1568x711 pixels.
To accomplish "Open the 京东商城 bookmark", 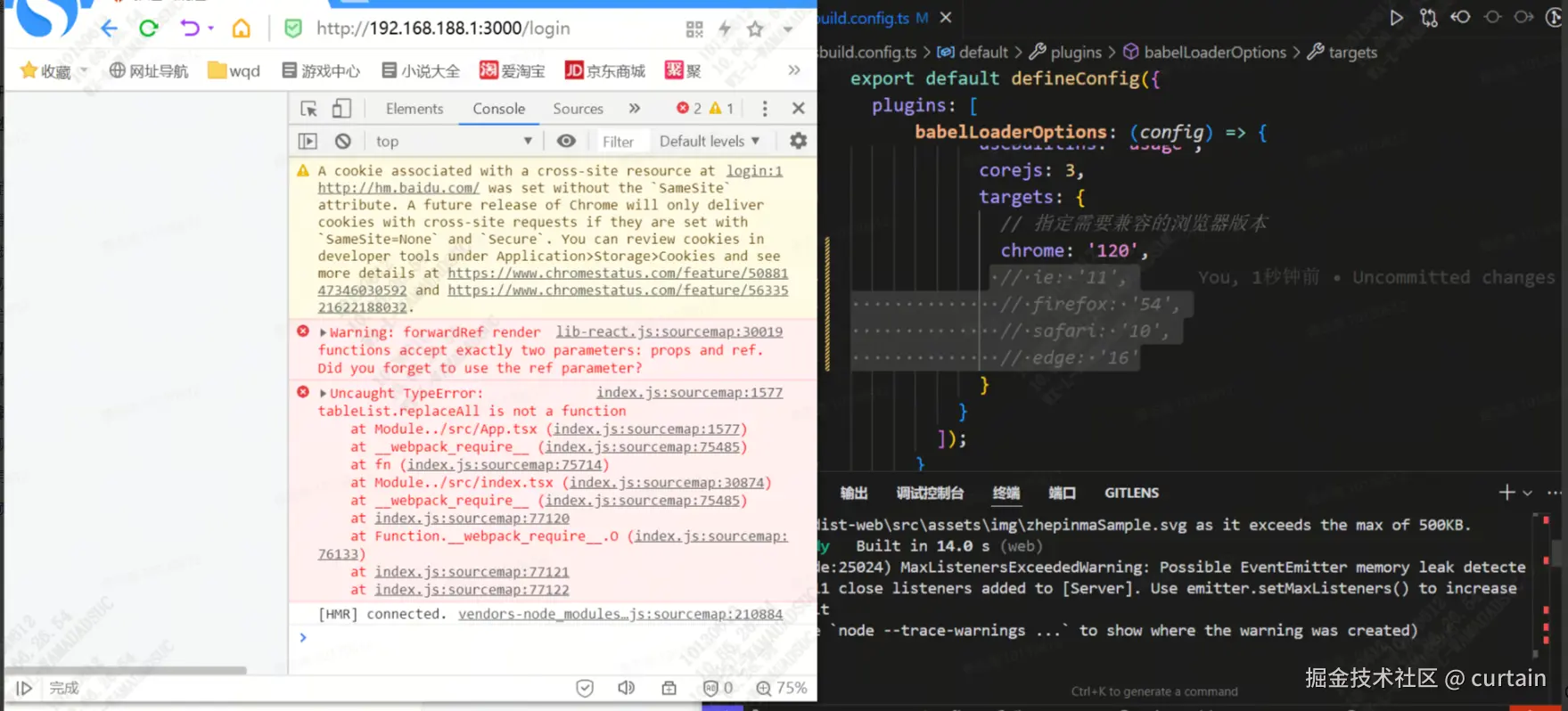I will click(x=605, y=70).
